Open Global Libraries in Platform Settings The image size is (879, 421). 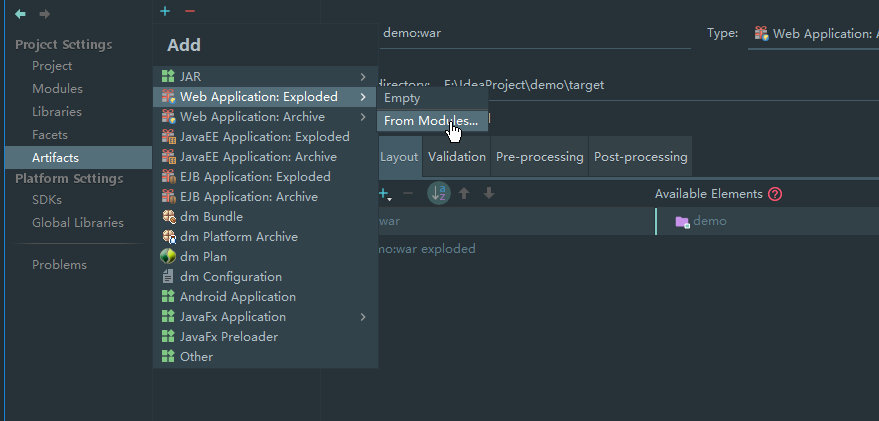(77, 223)
